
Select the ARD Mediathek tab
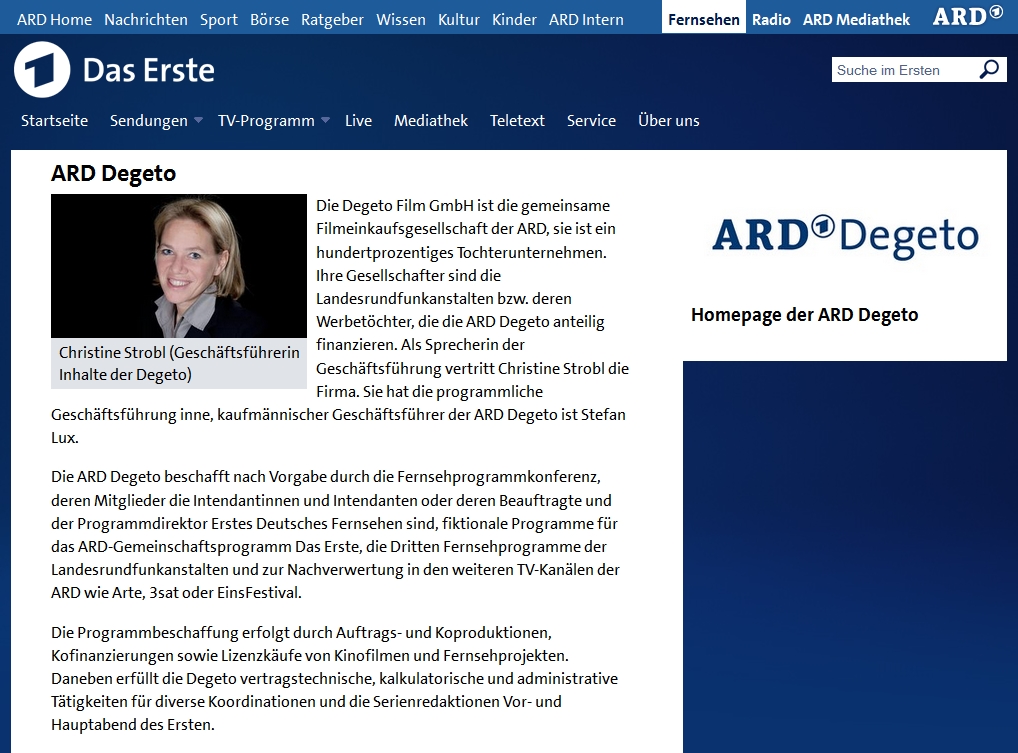point(856,19)
